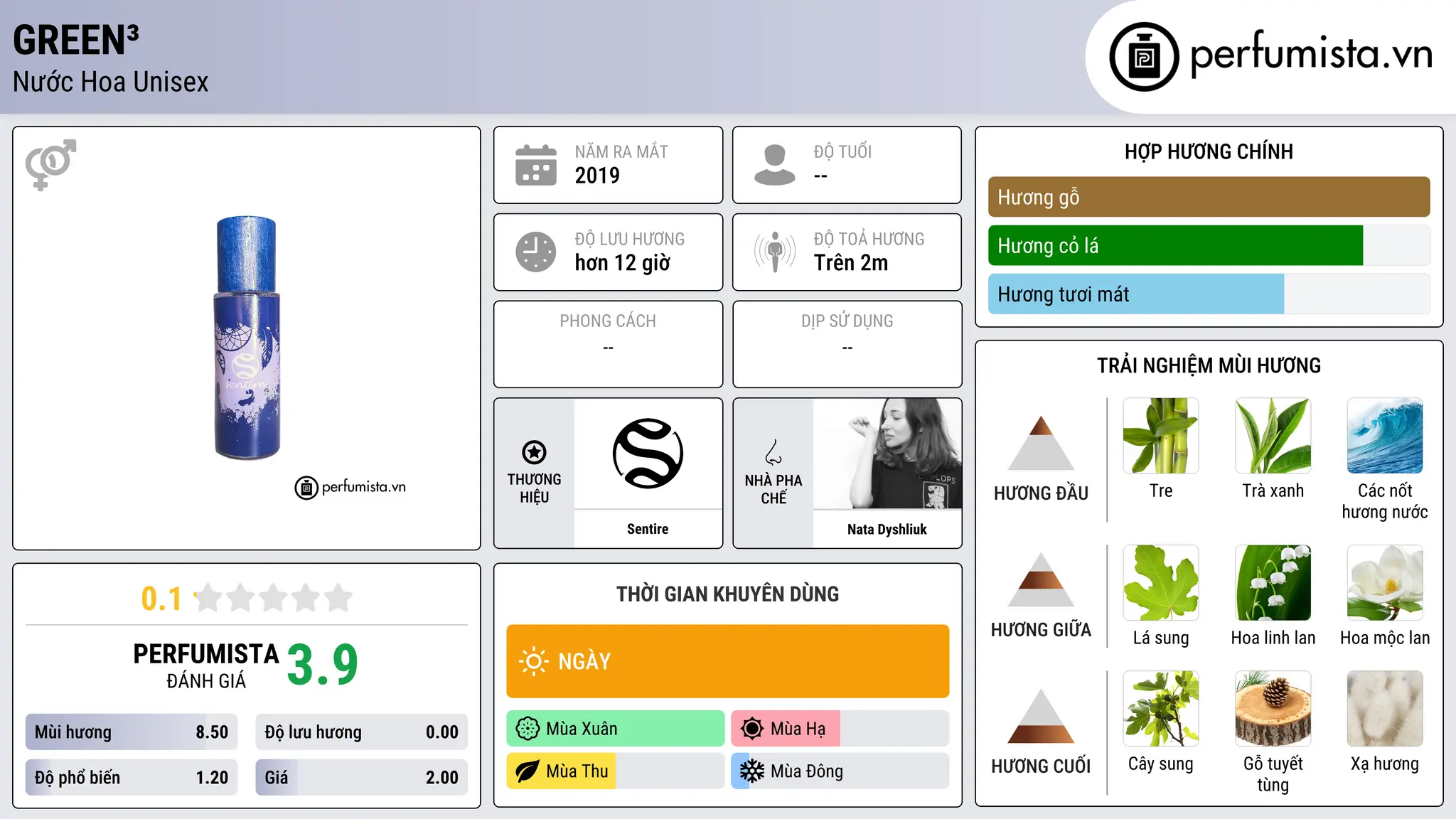
Task: Click the pyramid icon above Hương đầu
Action: point(1041,442)
